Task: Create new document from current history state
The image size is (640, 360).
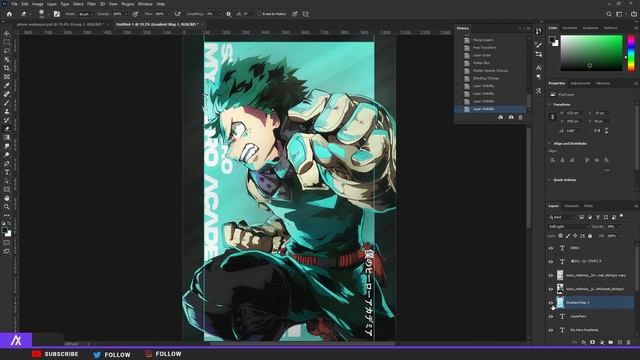Action: (x=501, y=117)
